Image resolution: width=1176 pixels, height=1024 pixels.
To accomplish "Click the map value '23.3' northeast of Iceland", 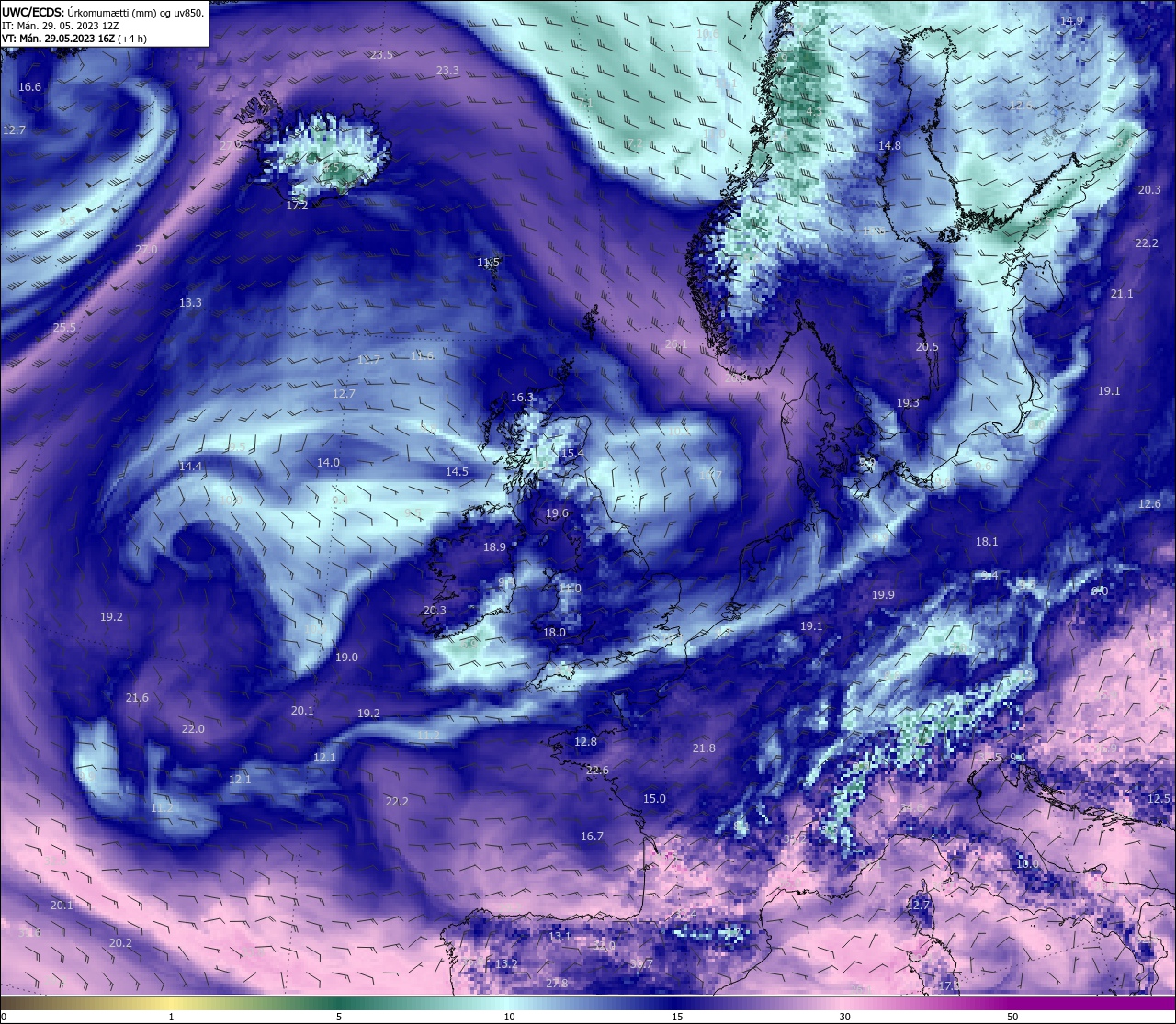I will coord(447,71).
